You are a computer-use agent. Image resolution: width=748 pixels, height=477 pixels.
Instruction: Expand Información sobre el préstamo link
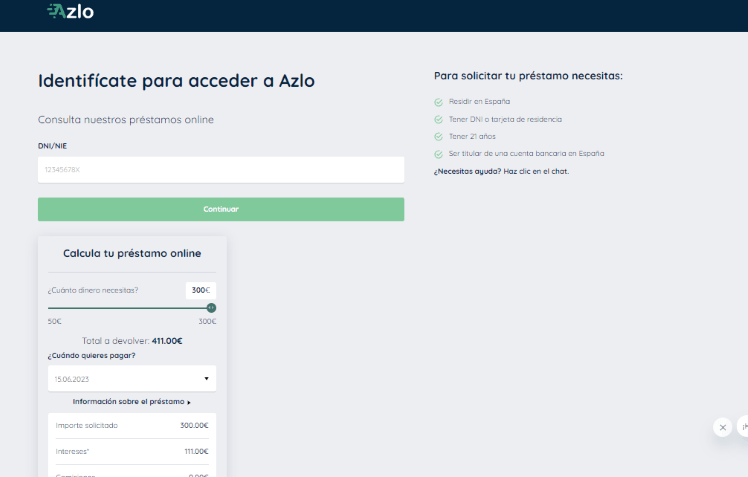pyautogui.click(x=132, y=402)
